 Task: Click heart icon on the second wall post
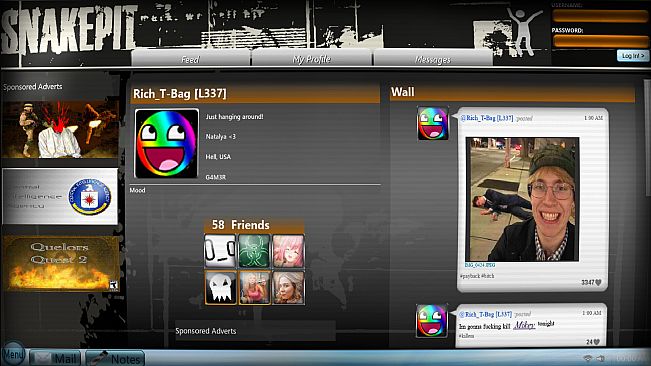click(x=597, y=342)
